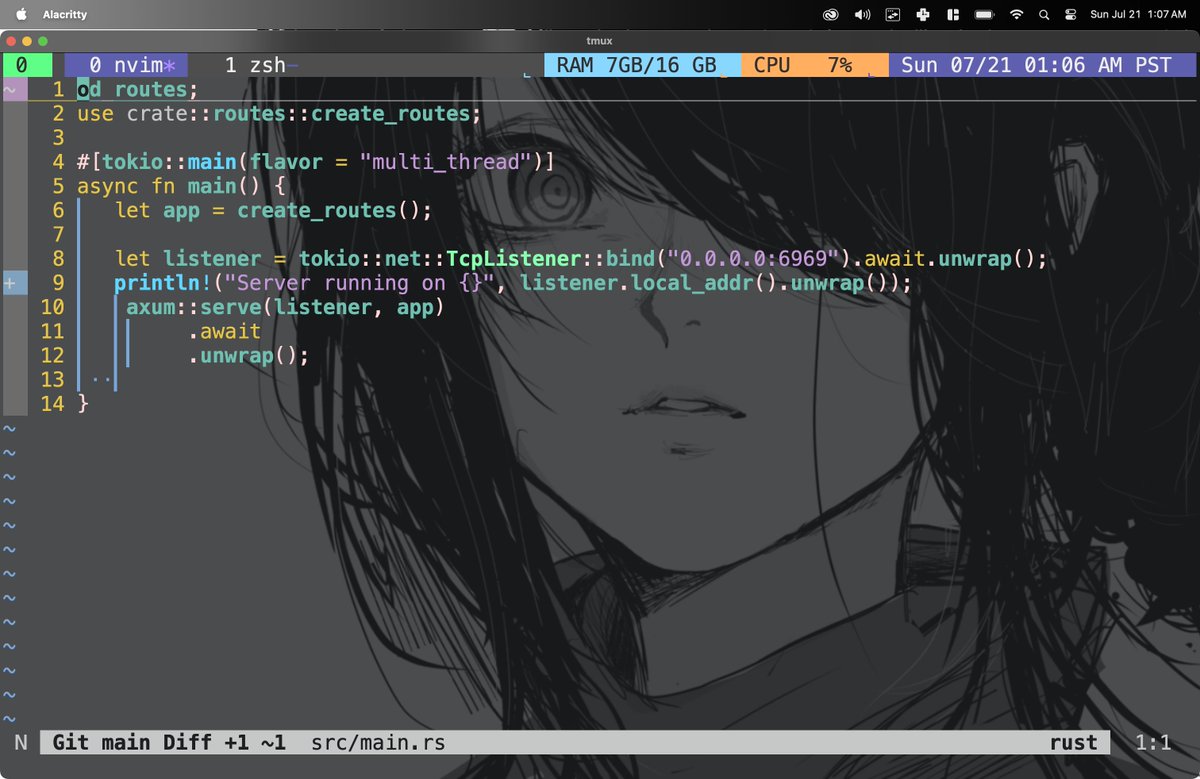Click '.unwrap();' on line 12
The image size is (1200, 779).
248,355
